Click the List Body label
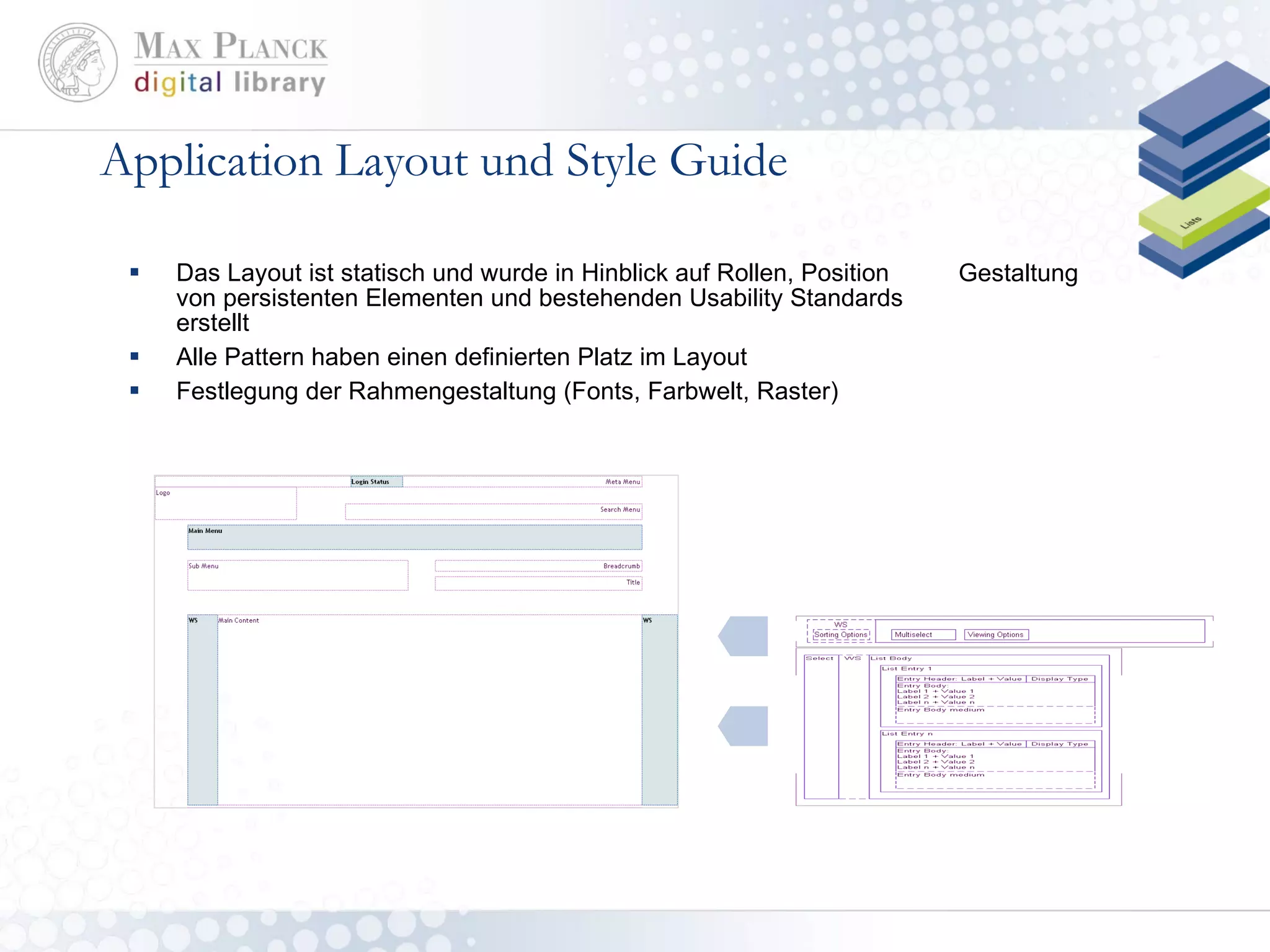This screenshot has height=952, width=1270. tap(890, 658)
